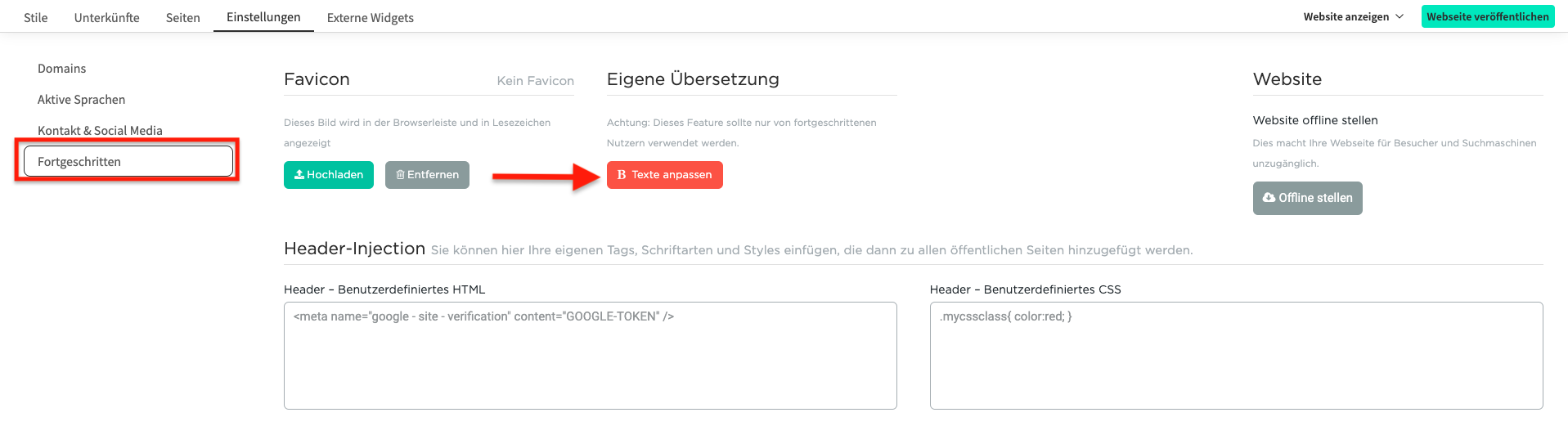Click the cloud icon on Offline stellen
Image resolution: width=1568 pixels, height=426 pixels.
pyautogui.click(x=1269, y=198)
